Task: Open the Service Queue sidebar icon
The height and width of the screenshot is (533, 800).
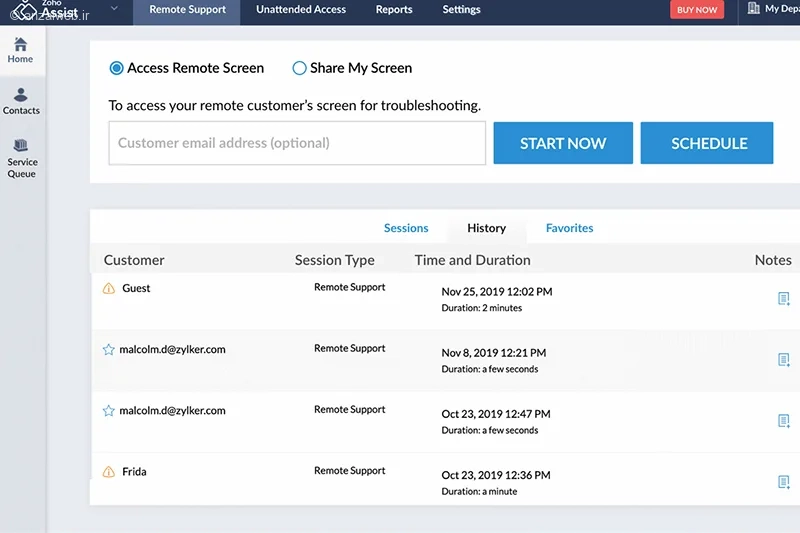Action: 21,158
